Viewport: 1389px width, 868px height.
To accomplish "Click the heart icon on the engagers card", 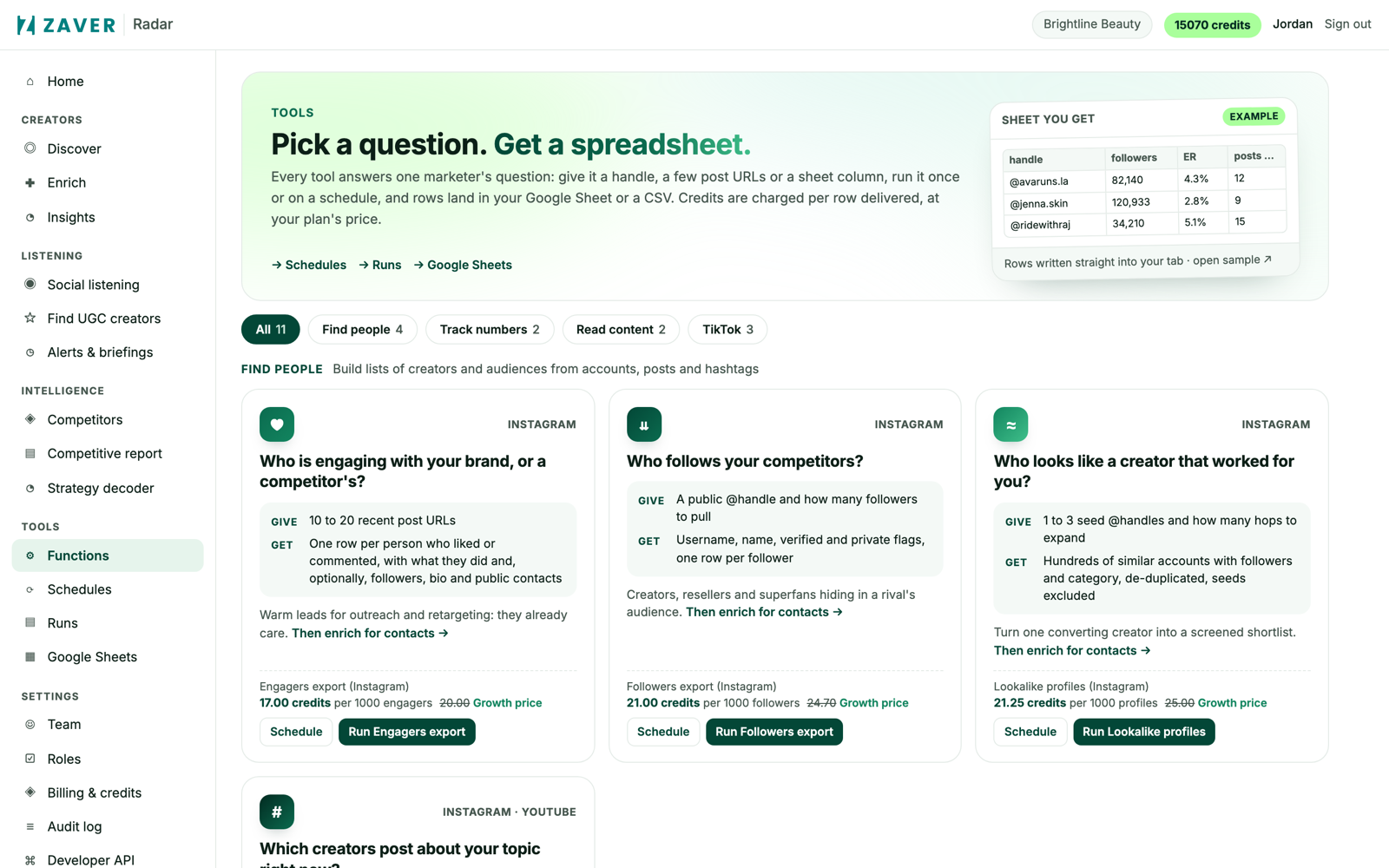I will pyautogui.click(x=277, y=424).
